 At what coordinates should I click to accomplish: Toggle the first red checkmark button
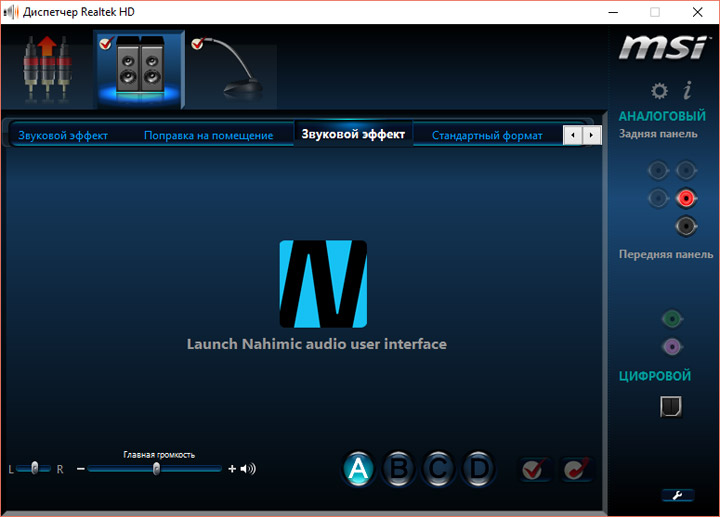(534, 469)
